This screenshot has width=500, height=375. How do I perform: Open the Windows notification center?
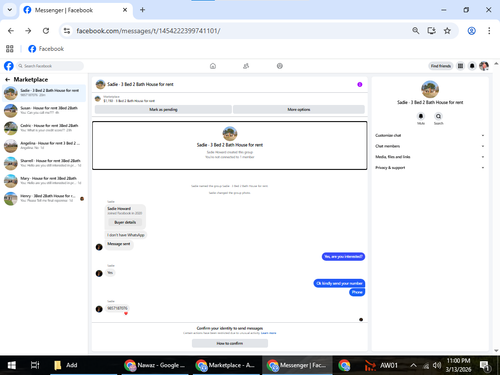pos(485,366)
